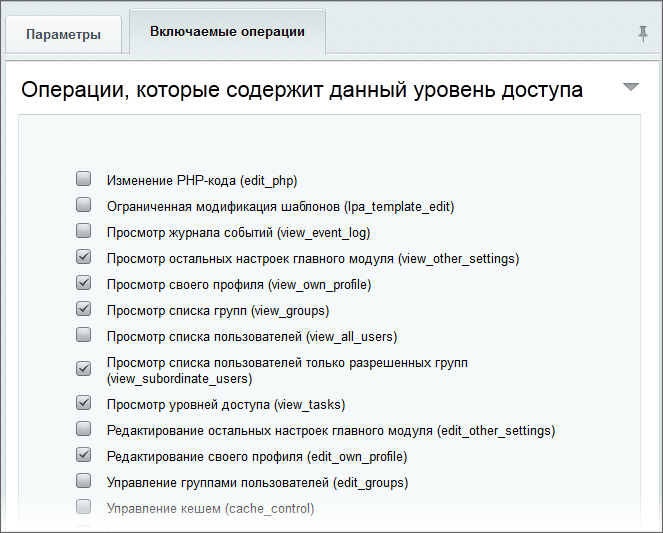The width and height of the screenshot is (663, 533).
Task: Enable the edit_other_settings checkbox
Action: pos(84,430)
